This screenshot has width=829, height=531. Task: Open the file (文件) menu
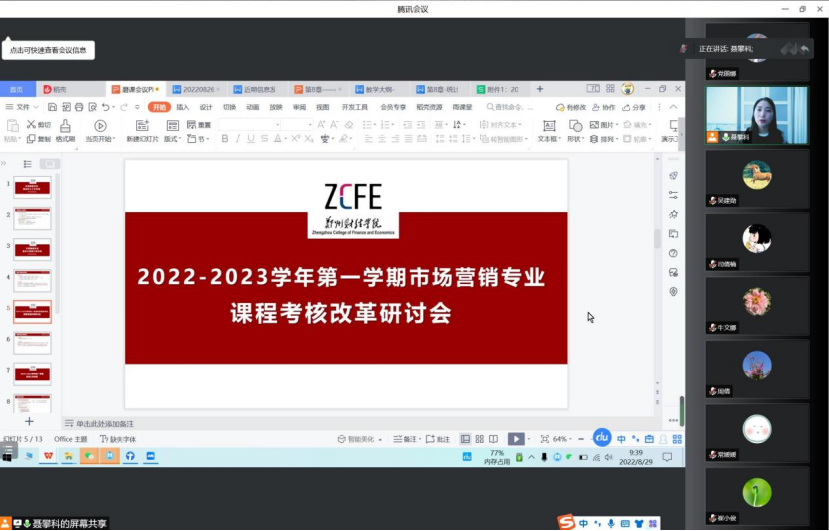pos(22,107)
